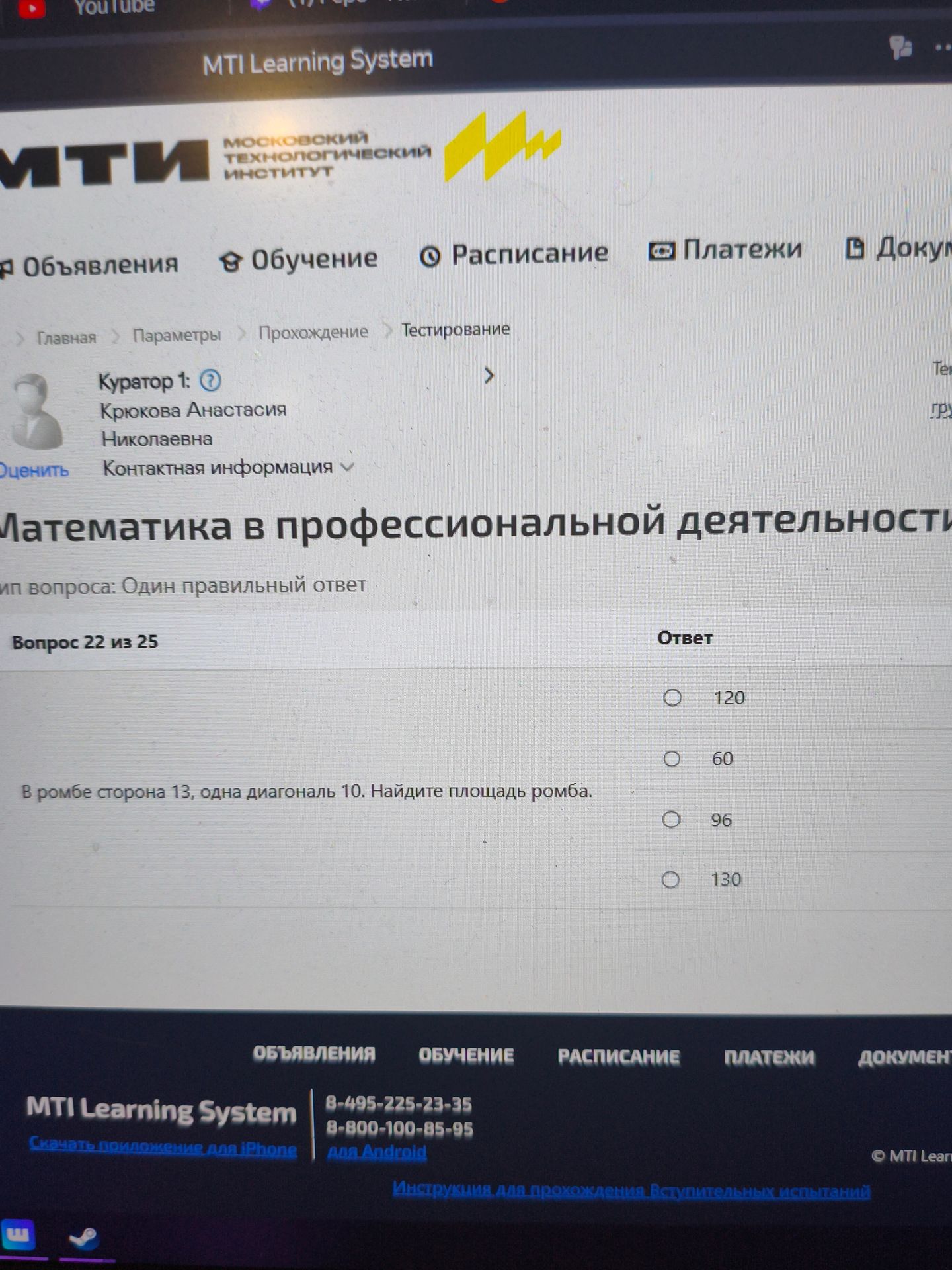Screen dimensions: 952x1270
Task: Go to Прохождение breadcrumb
Action: 313,333
